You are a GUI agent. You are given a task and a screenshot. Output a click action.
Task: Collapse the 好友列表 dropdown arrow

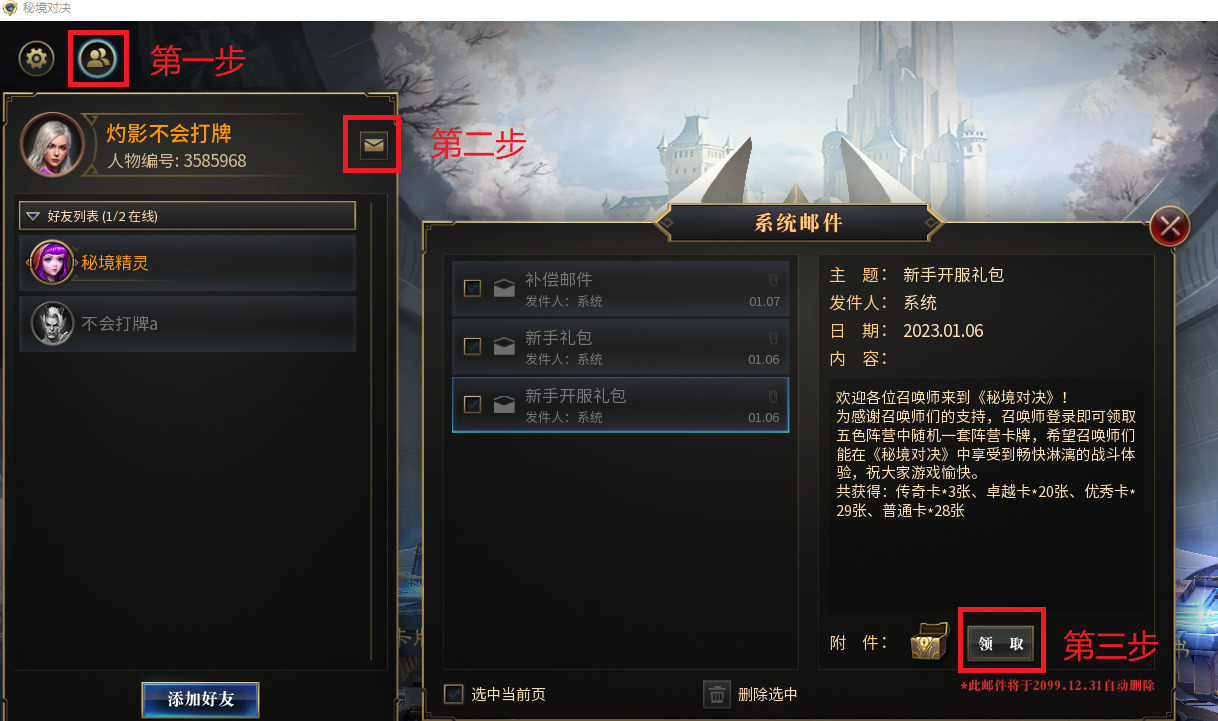[x=33, y=216]
